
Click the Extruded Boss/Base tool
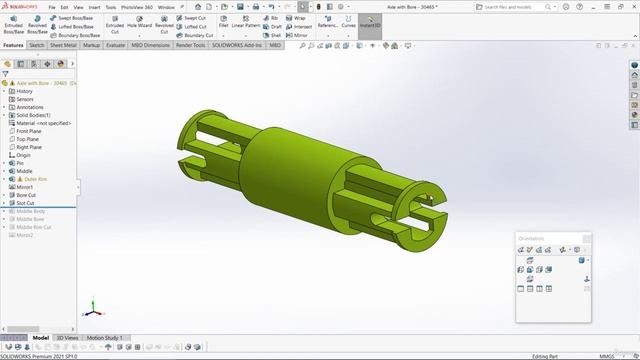click(x=13, y=25)
